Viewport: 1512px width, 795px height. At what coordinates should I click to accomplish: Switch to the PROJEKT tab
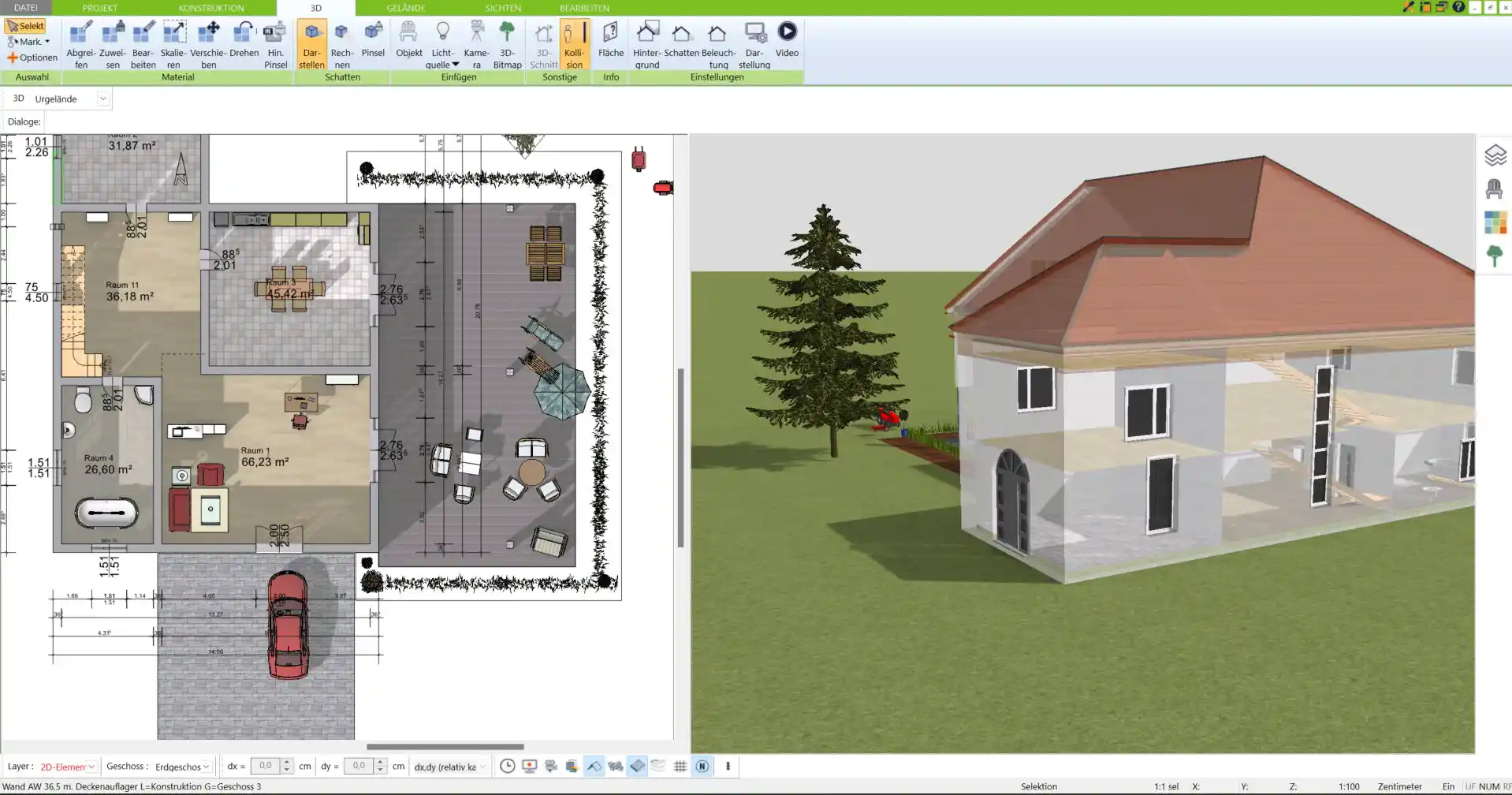point(100,8)
